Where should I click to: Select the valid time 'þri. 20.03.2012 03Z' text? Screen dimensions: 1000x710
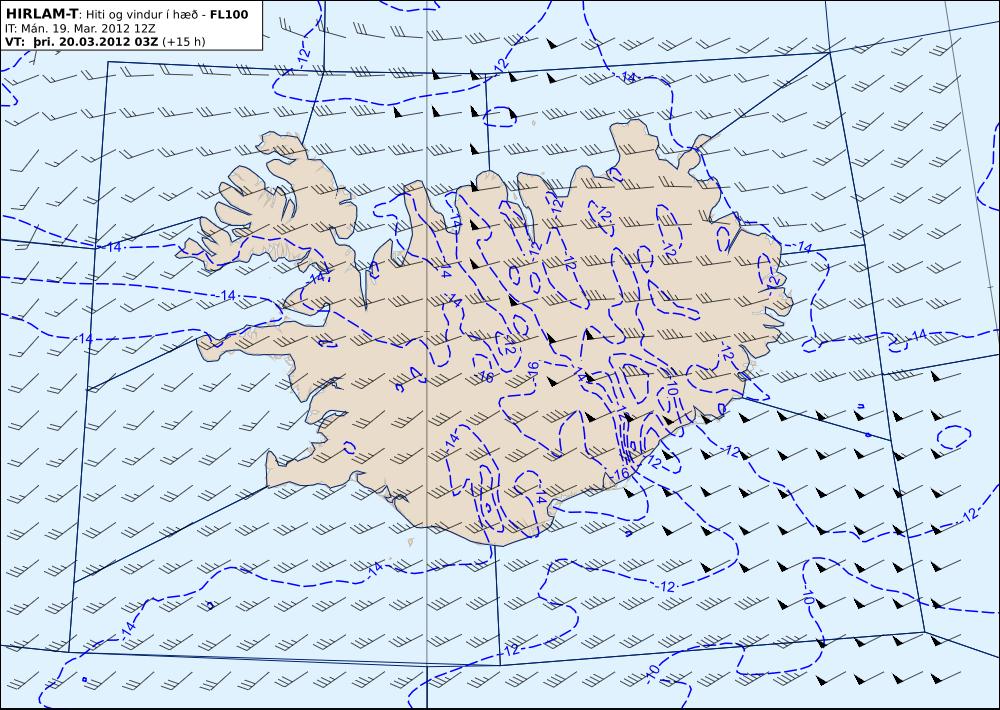pos(96,42)
